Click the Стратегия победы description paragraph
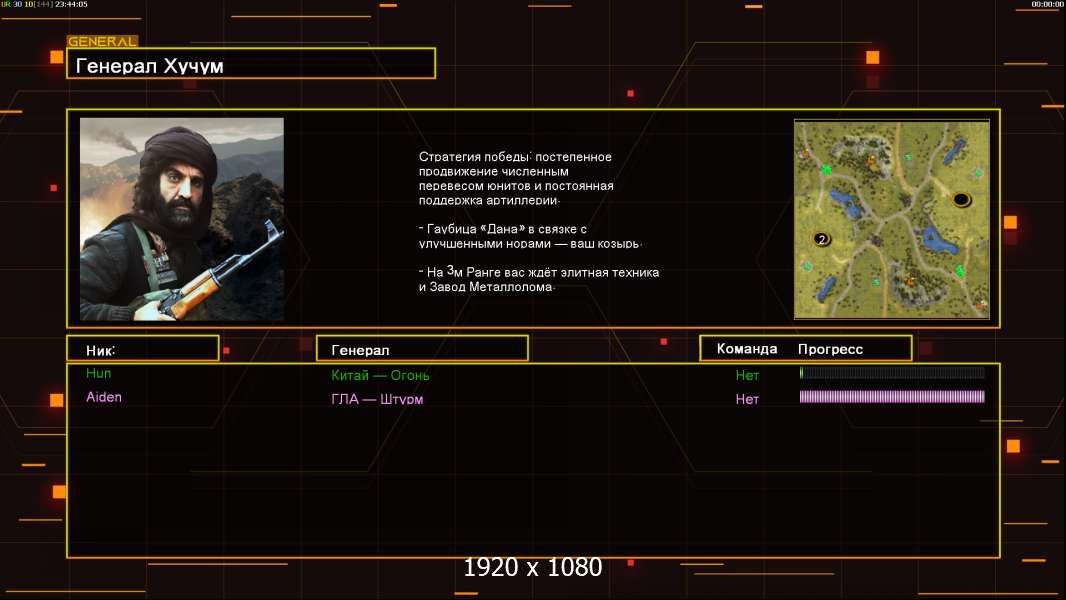 (516, 178)
